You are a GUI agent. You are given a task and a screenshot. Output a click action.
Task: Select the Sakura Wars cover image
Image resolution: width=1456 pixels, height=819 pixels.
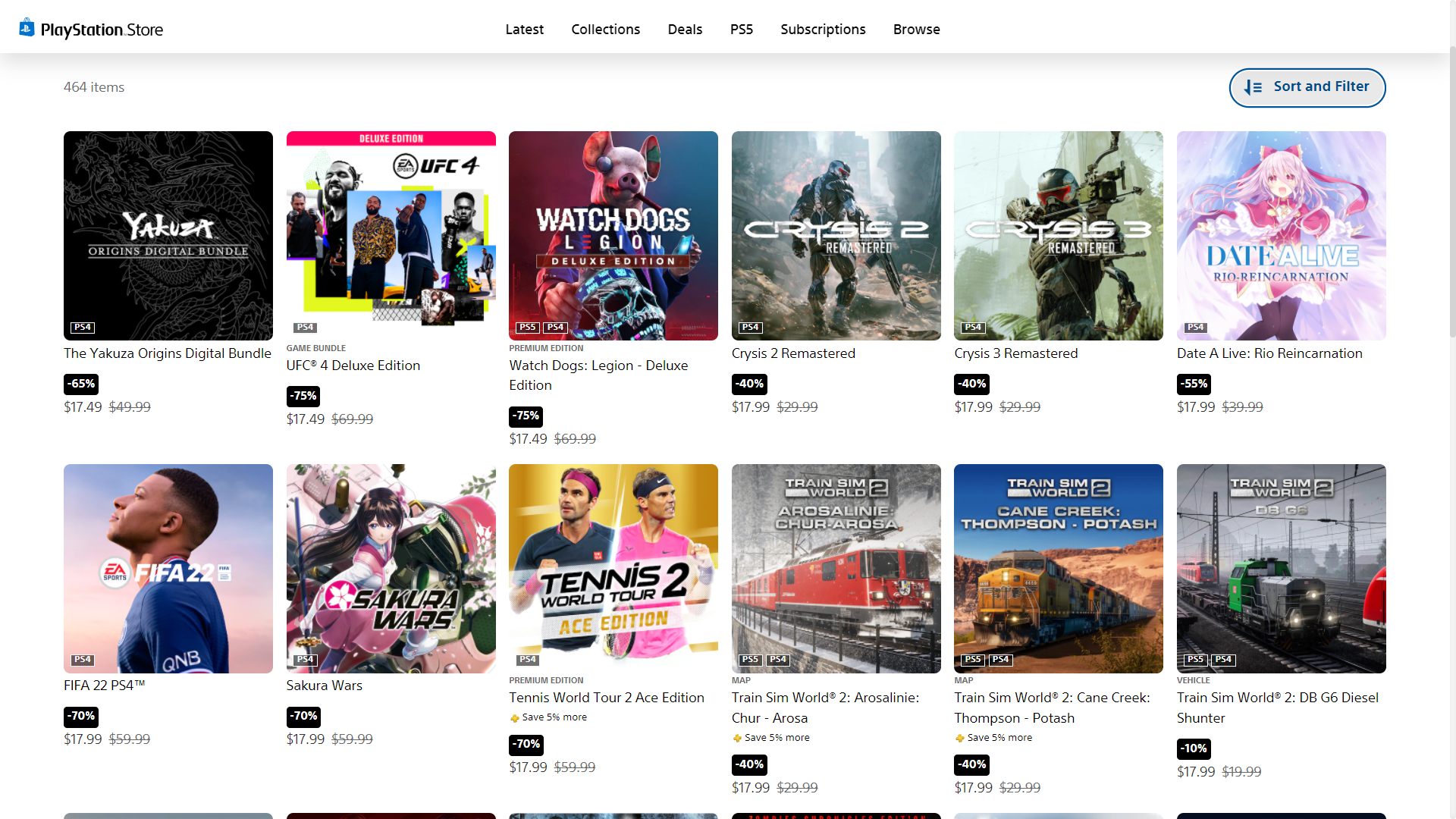coord(391,568)
